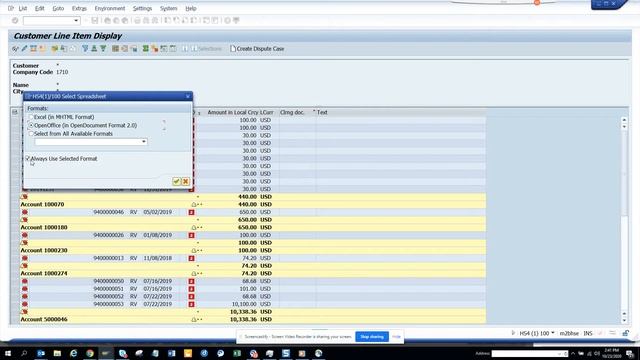Viewport: 640px width, 360px height.
Task: Click the Subtotals toolbar icon
Action: tap(154, 49)
